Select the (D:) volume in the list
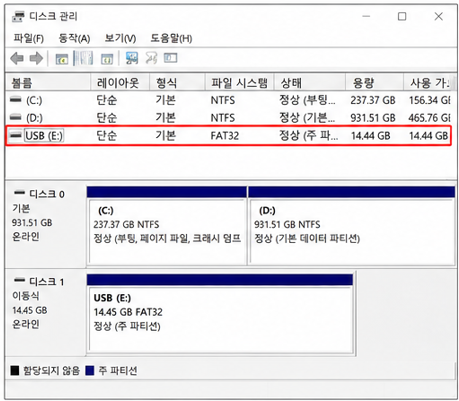 tap(34, 118)
